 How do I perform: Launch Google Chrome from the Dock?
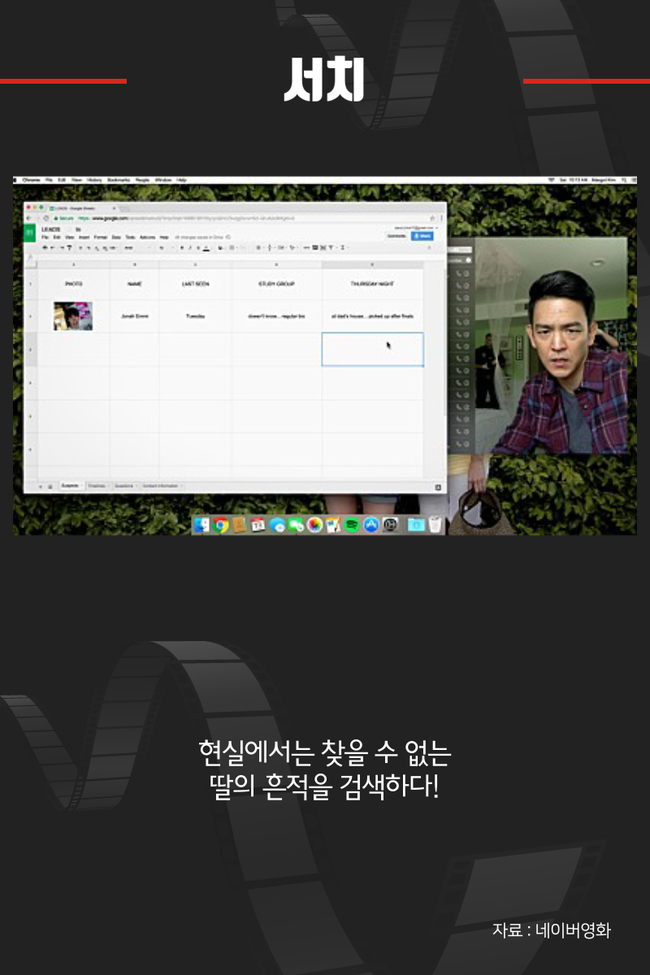pos(221,525)
